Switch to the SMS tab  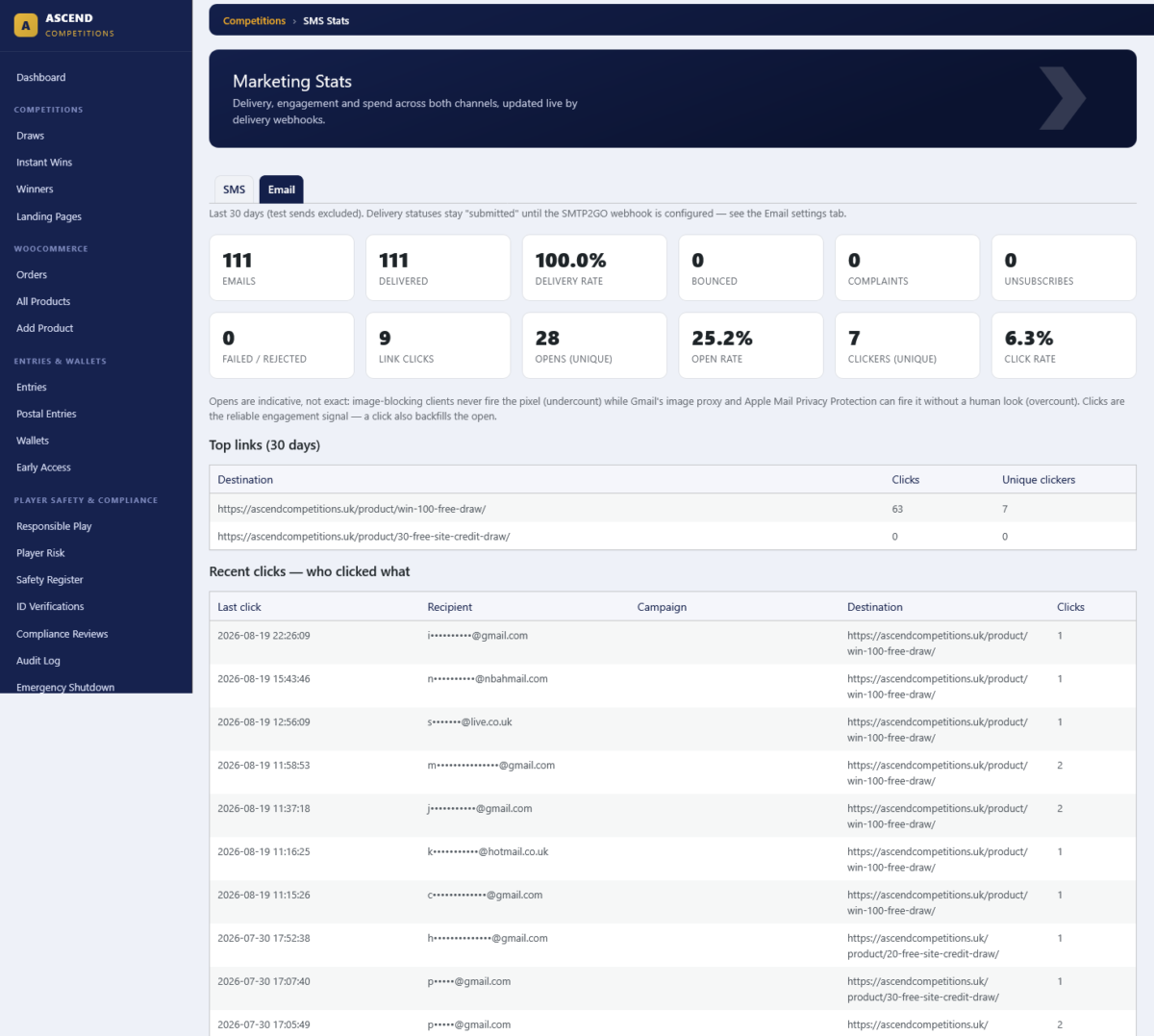(x=234, y=190)
